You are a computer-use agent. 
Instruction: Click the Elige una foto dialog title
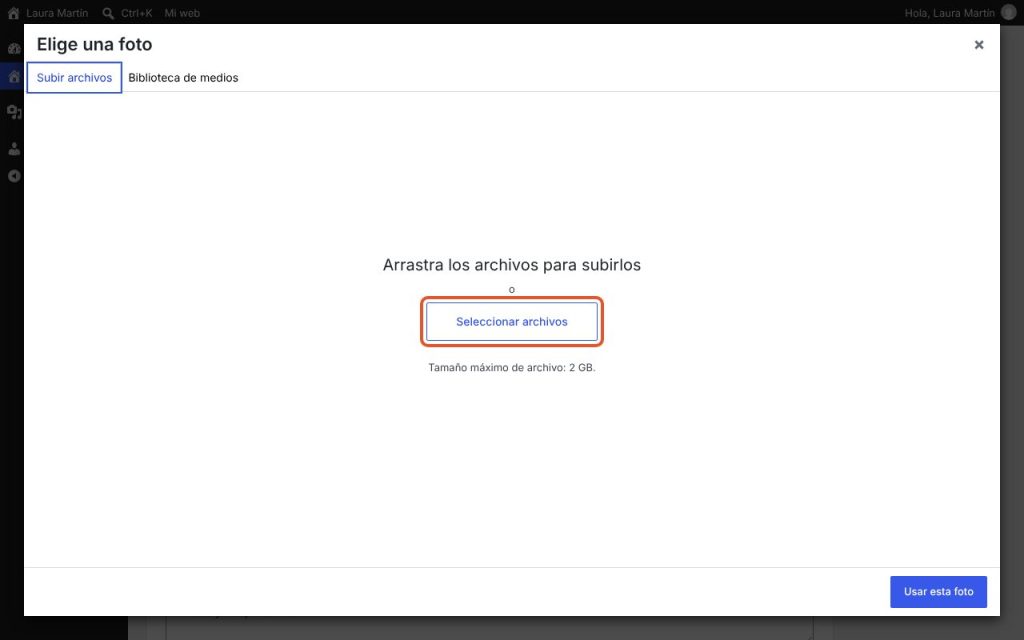coord(95,44)
